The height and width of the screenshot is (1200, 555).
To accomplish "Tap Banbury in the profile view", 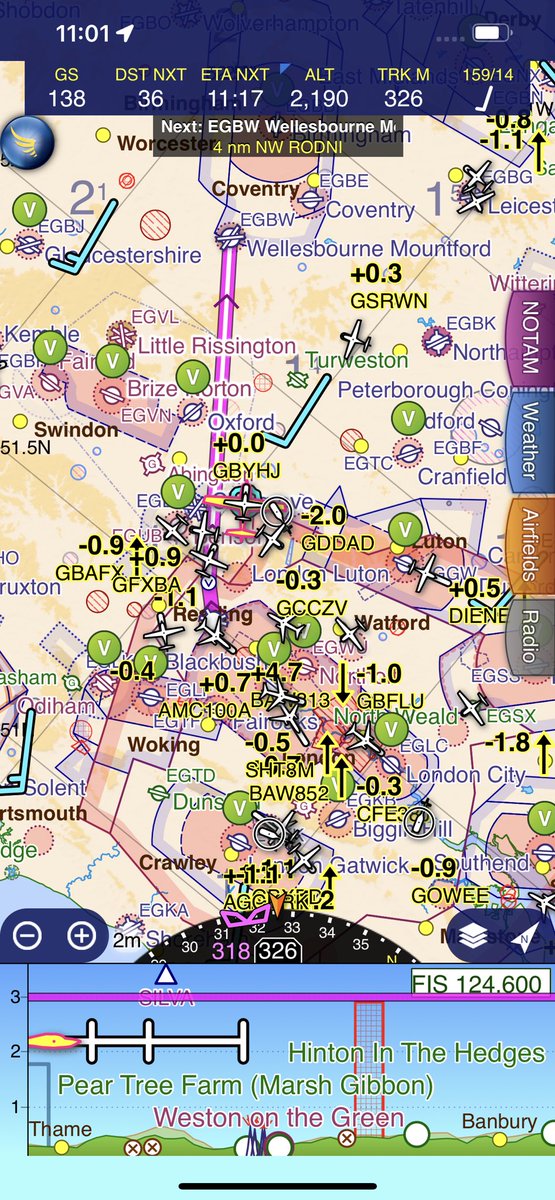I will point(499,1122).
